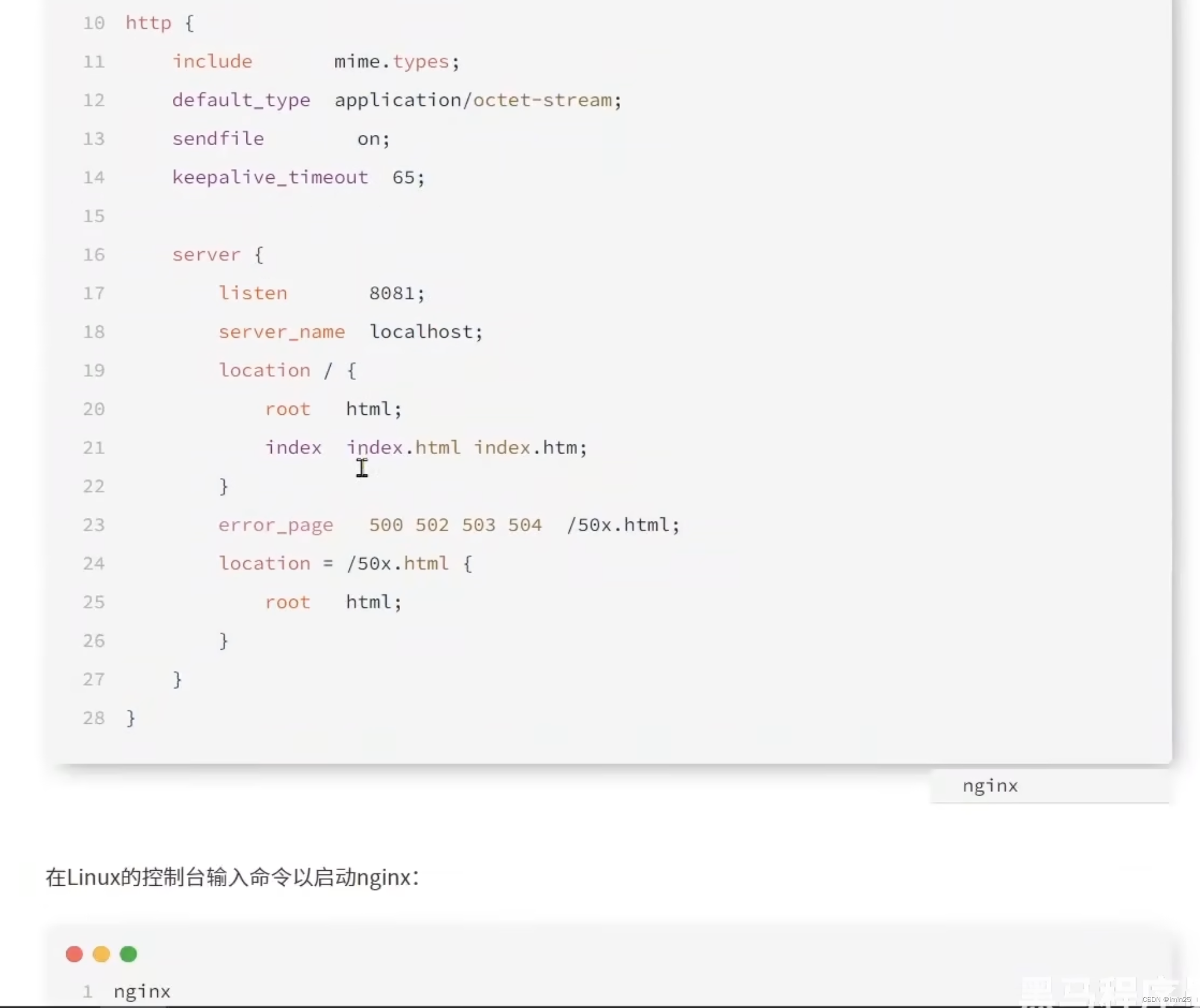This screenshot has height=1008, width=1200.
Task: Click 'html;' value on line 25
Action: click(x=373, y=602)
